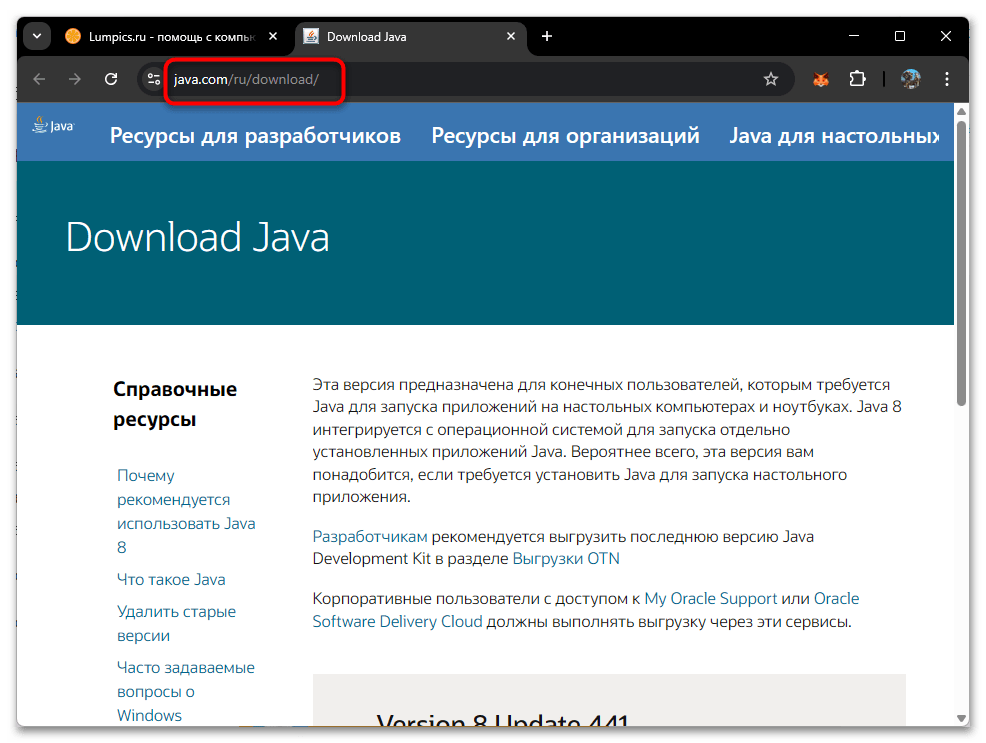Open the Extensions puzzle icon

tap(857, 79)
